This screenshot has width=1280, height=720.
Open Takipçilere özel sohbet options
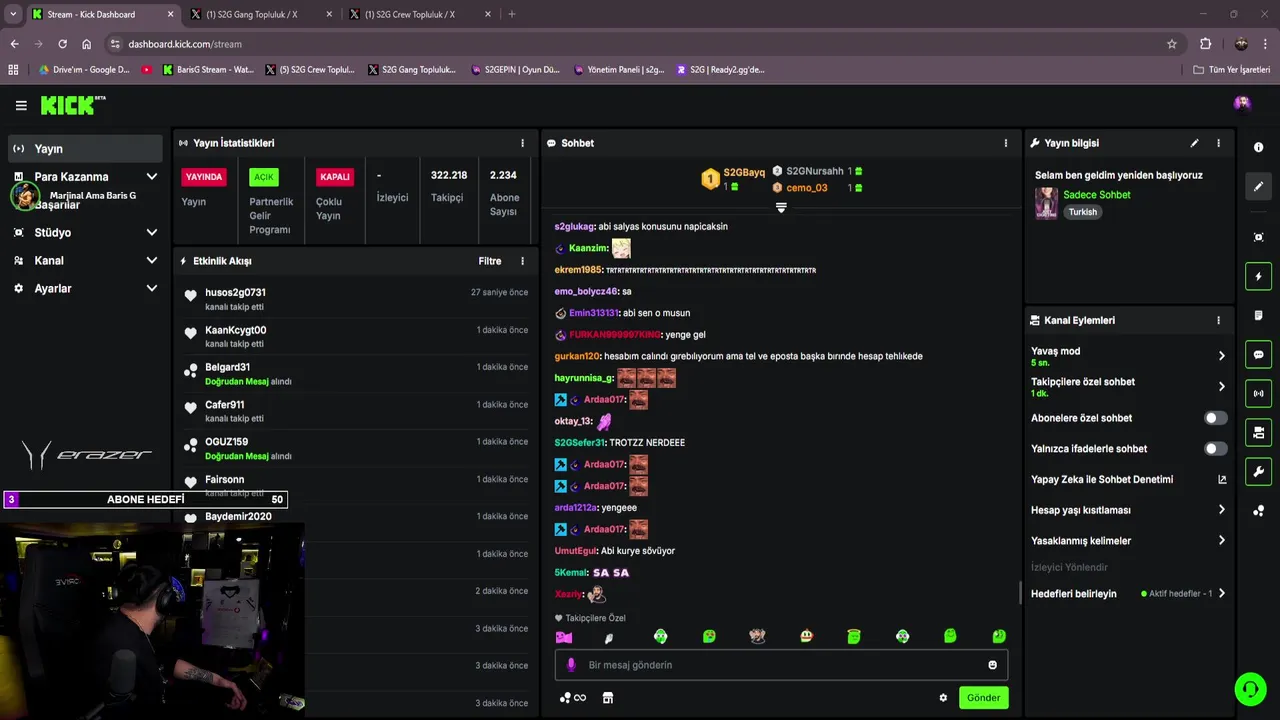[1128, 387]
